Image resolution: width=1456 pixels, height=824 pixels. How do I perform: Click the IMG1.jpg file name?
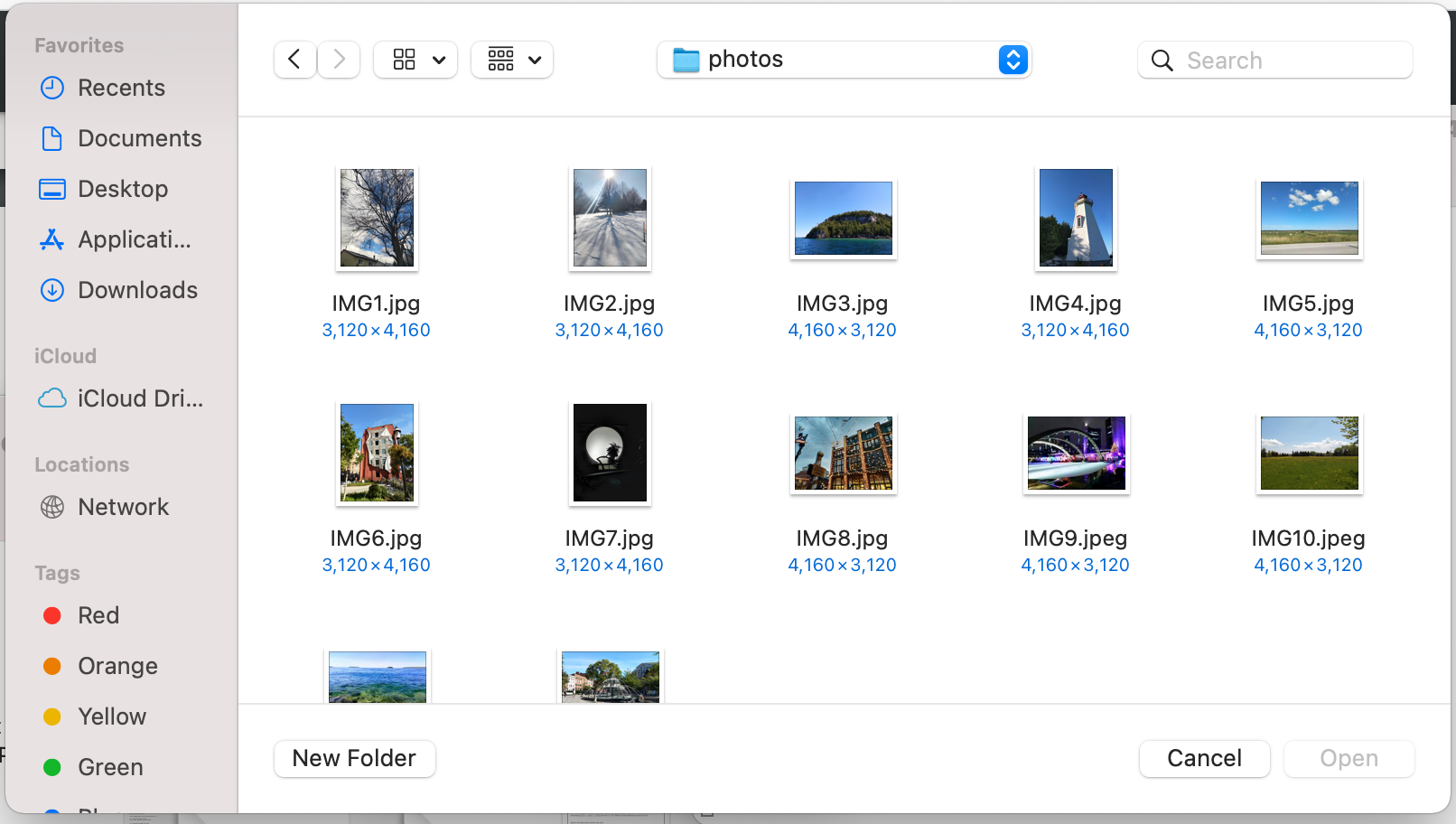coord(376,304)
